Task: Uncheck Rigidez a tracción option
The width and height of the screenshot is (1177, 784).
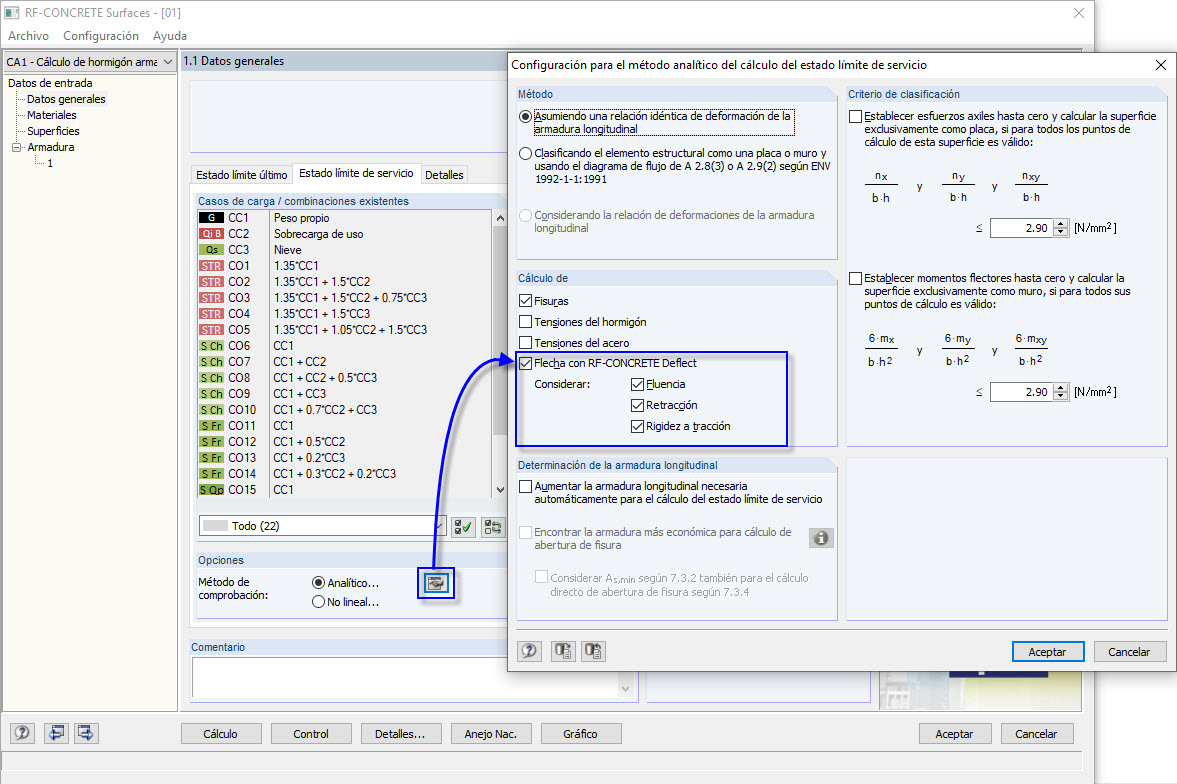Action: (637, 427)
